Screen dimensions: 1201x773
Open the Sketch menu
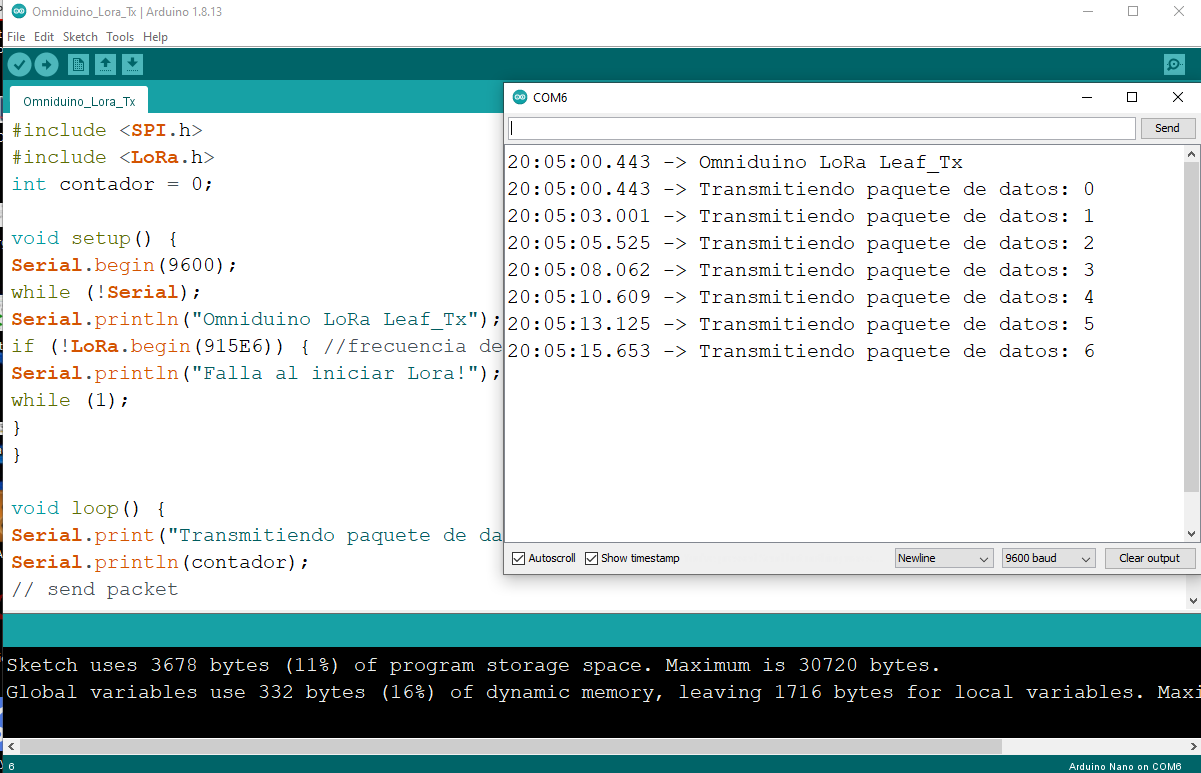click(x=80, y=37)
